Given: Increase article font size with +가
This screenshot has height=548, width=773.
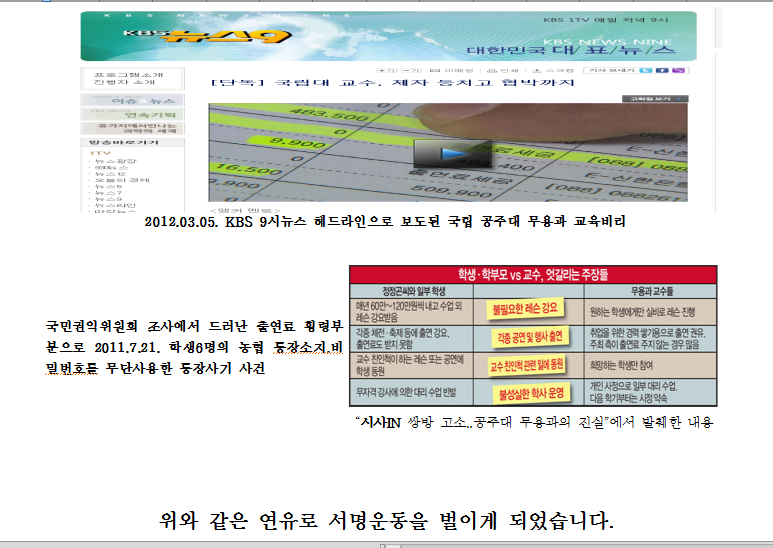Looking at the screenshot, I should (386, 71).
